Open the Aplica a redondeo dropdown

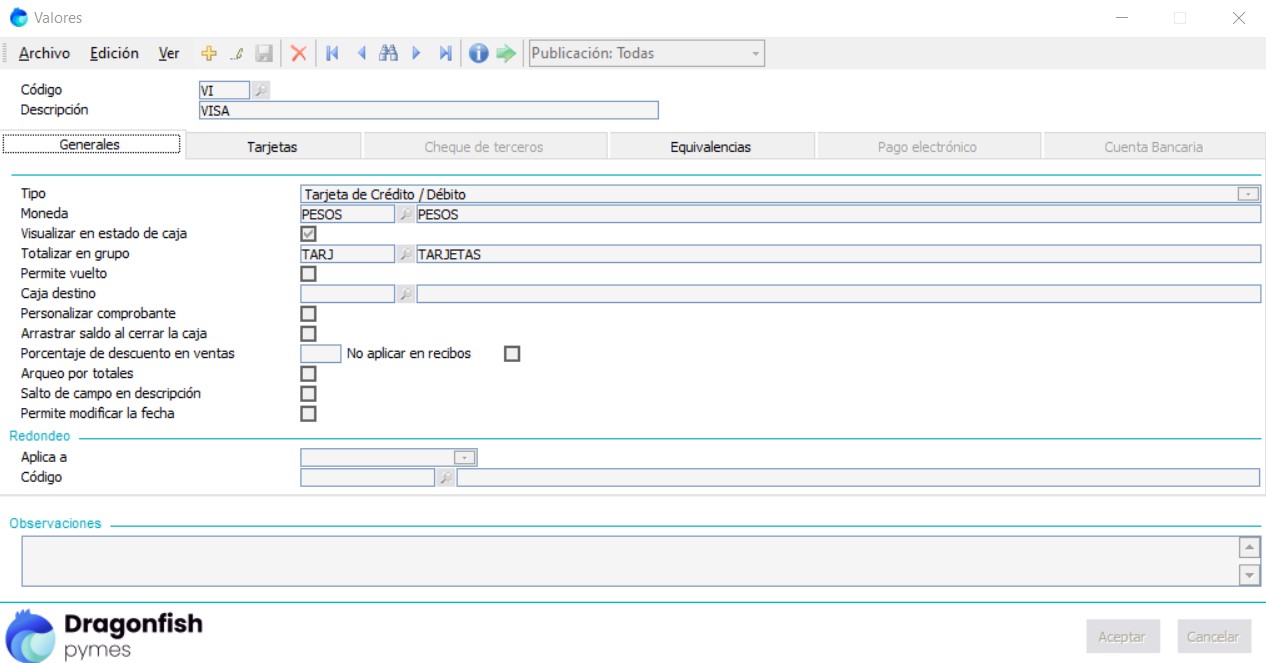point(464,458)
